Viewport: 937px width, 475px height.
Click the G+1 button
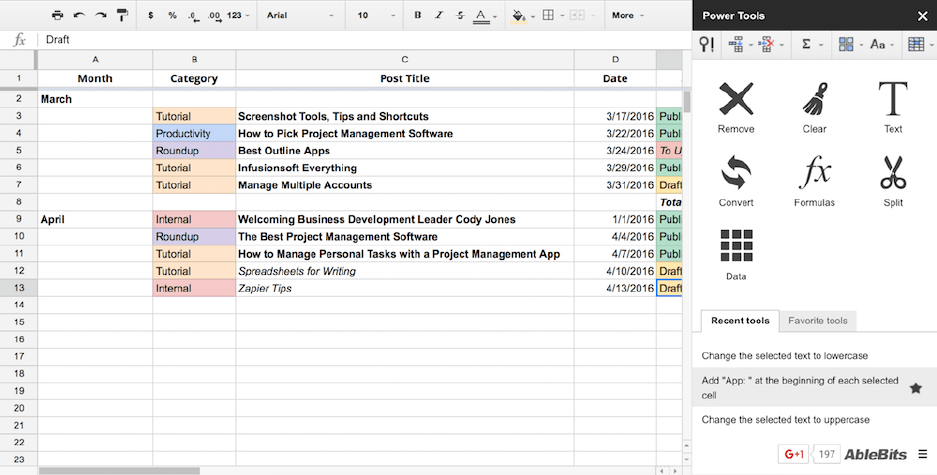[x=793, y=454]
